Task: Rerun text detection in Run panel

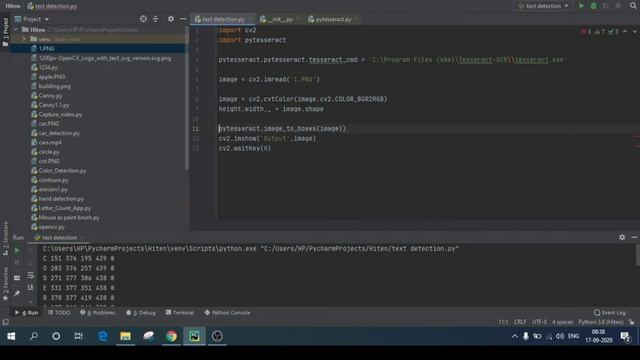Action: tap(17, 250)
